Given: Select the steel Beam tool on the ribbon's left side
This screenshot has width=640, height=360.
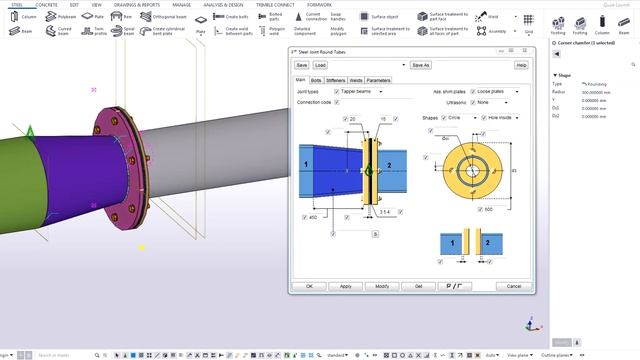Looking at the screenshot, I should [21, 31].
